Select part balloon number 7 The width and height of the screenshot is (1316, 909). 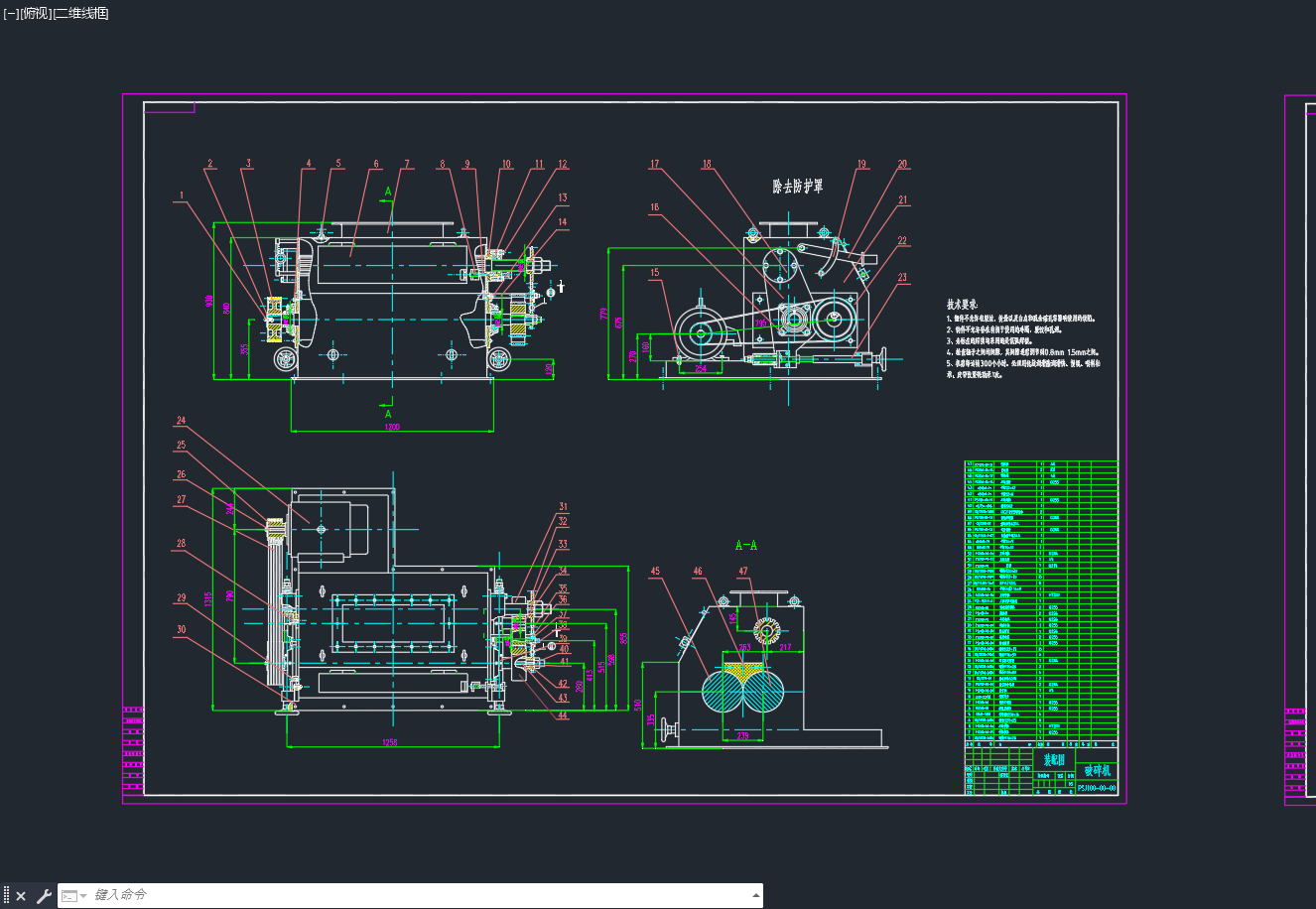(x=407, y=165)
